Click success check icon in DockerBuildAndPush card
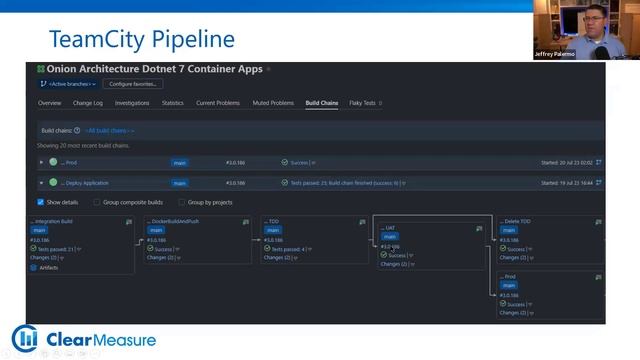 [x=150, y=248]
